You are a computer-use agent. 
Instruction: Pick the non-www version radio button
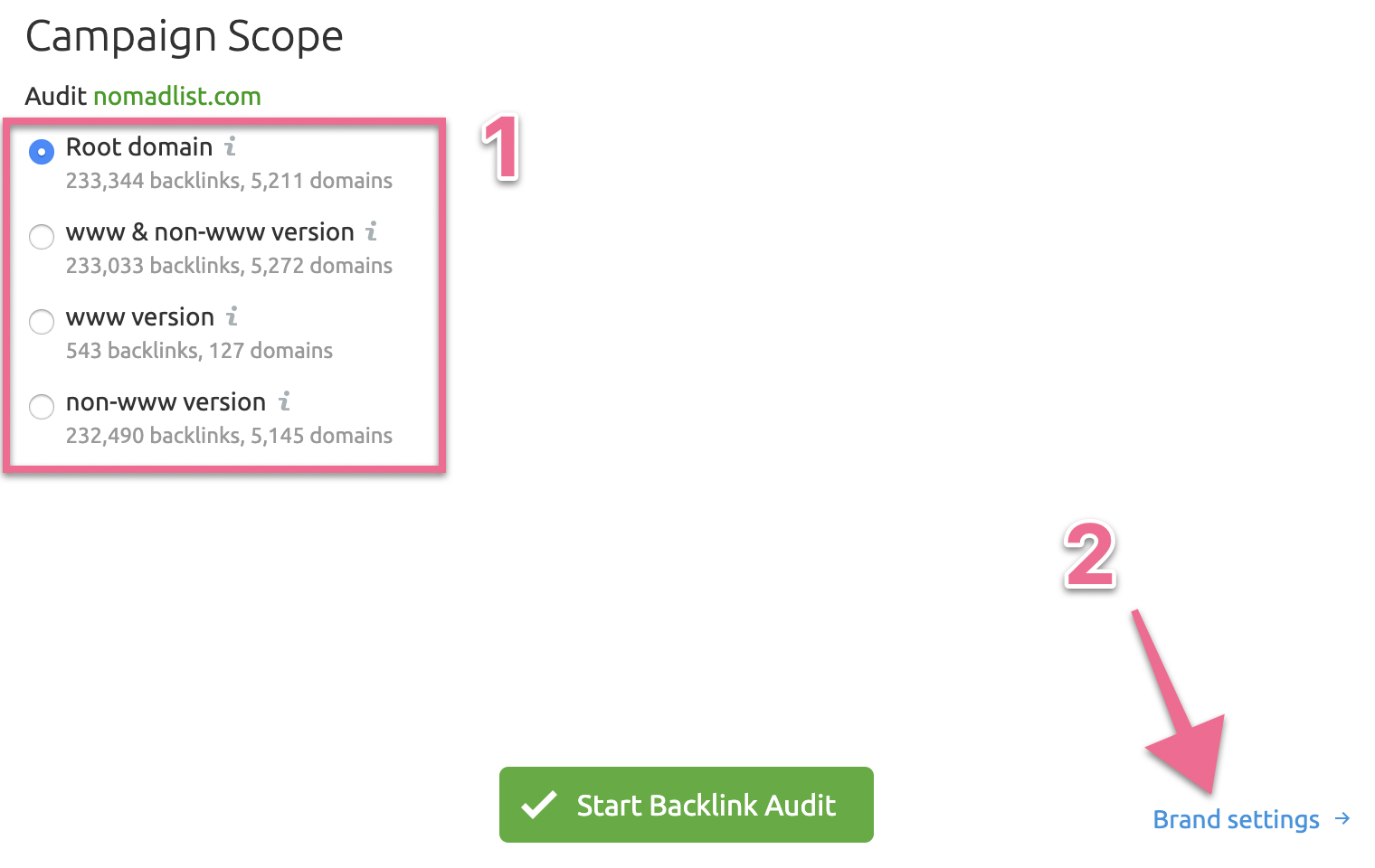(x=42, y=407)
